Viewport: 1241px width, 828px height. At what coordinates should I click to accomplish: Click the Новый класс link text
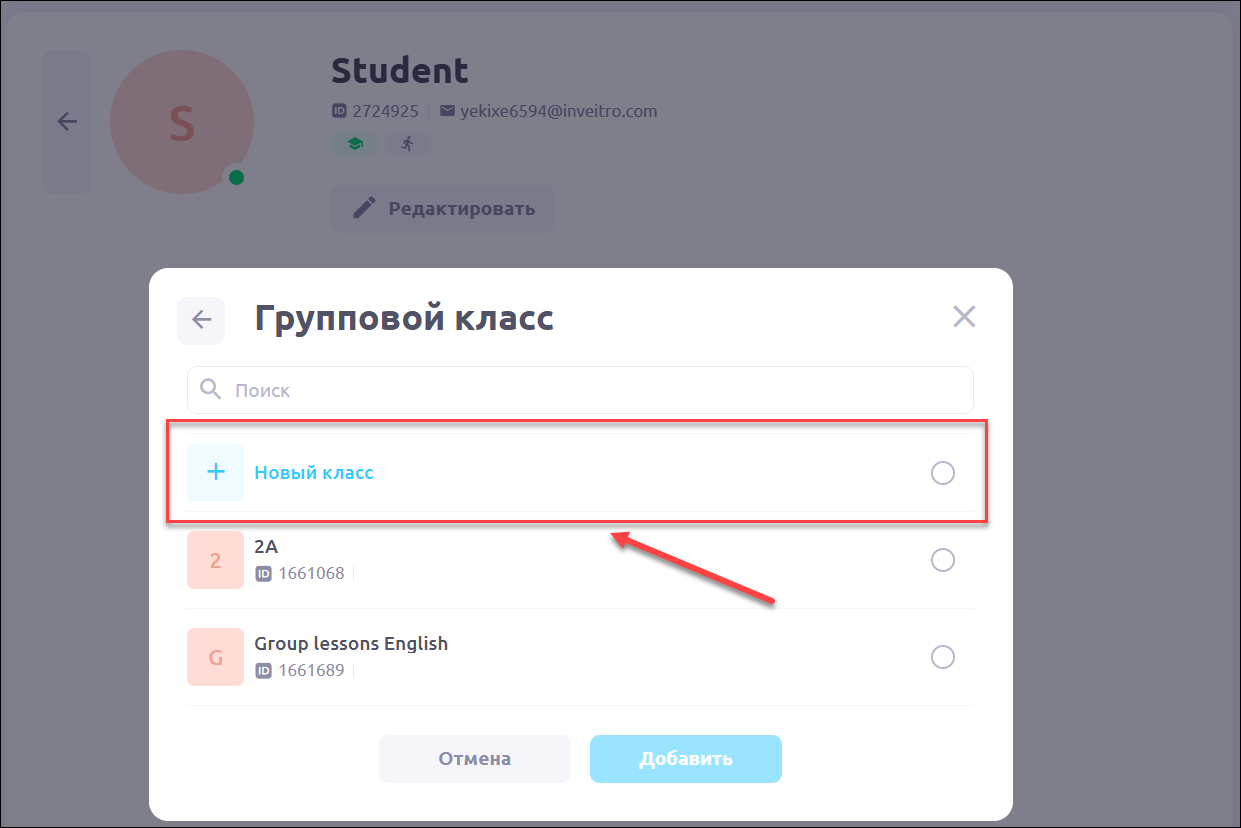[314, 473]
